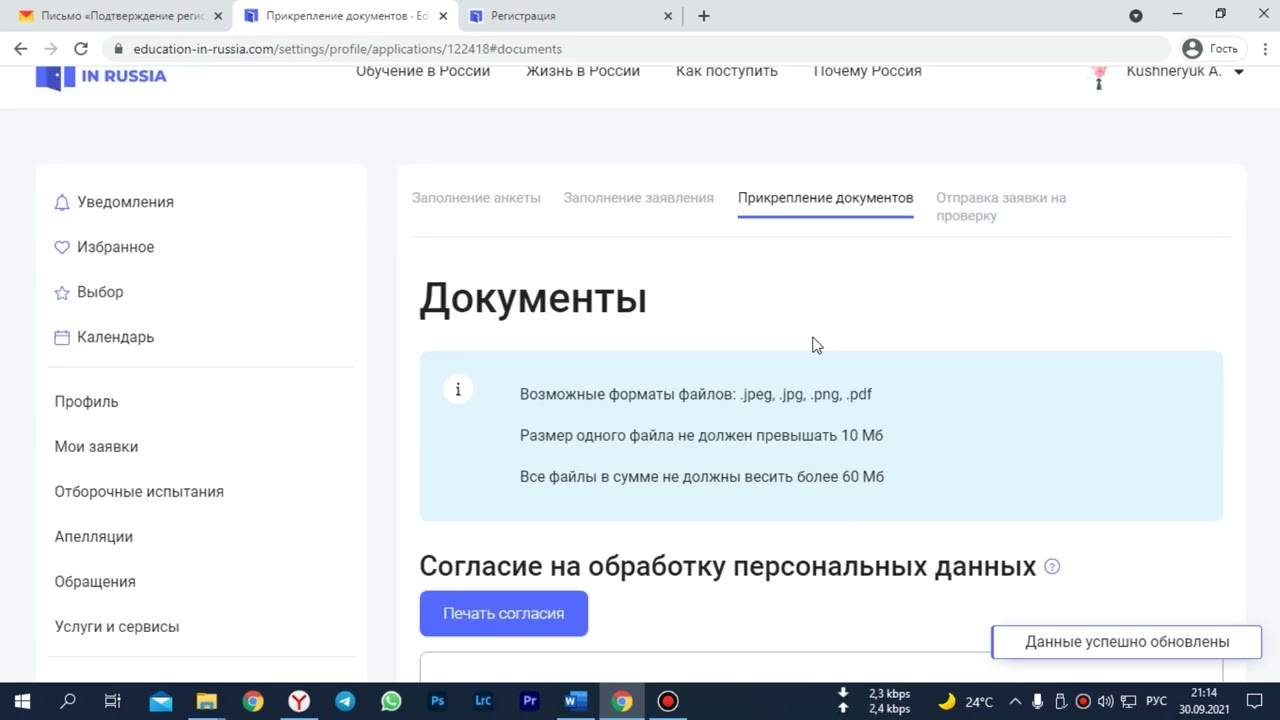
Task: Click the РУС language indicator in tray
Action: click(1156, 701)
